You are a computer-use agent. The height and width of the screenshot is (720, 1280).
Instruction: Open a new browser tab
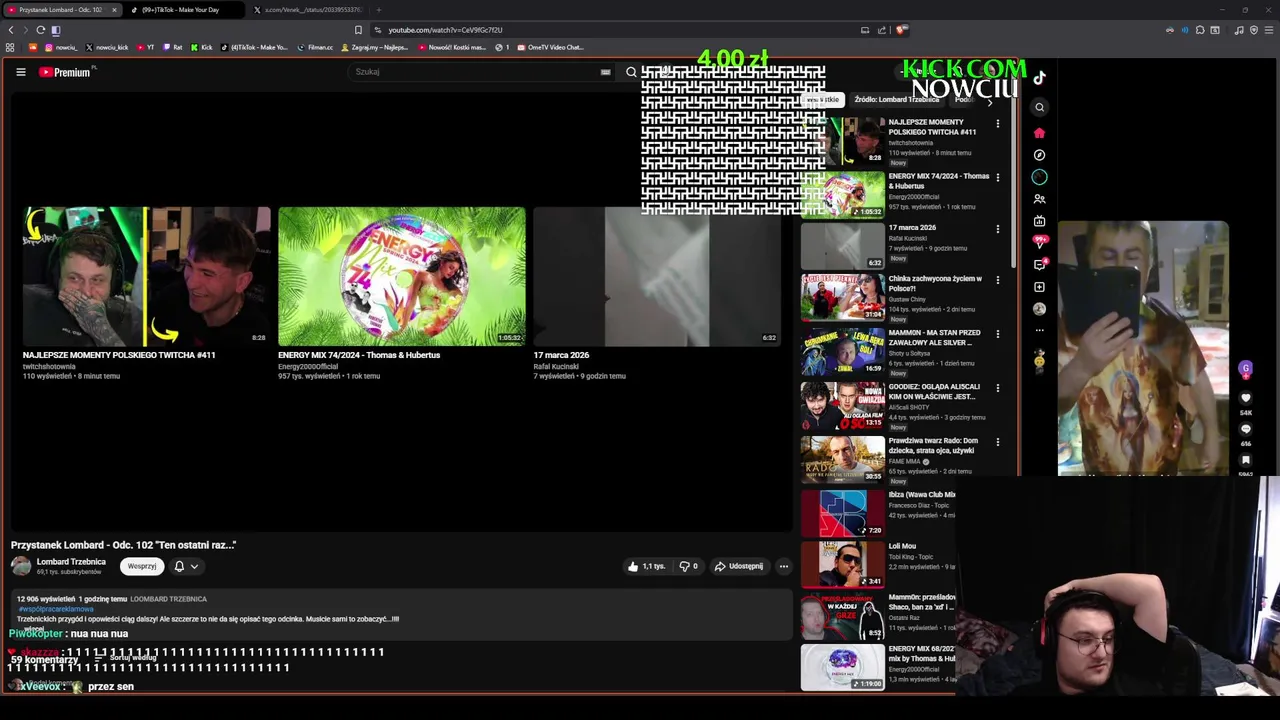(378, 10)
